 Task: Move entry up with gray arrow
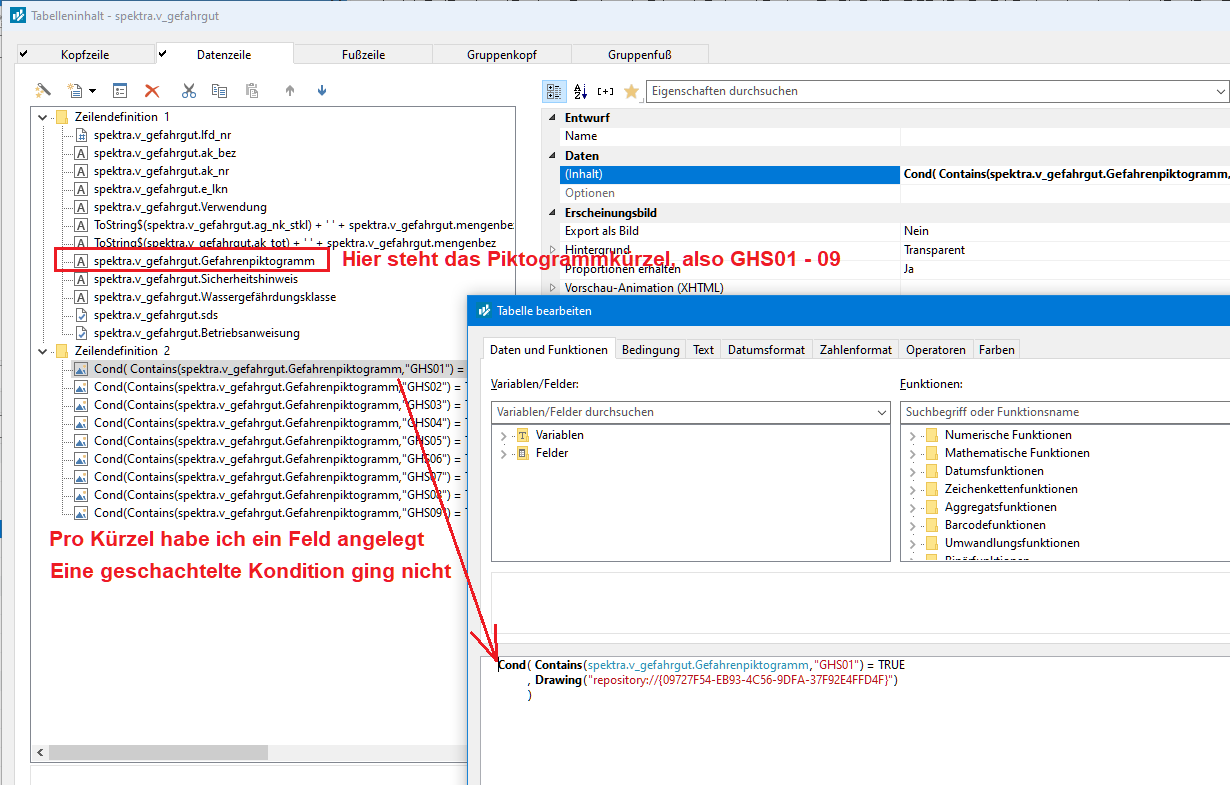coord(290,91)
